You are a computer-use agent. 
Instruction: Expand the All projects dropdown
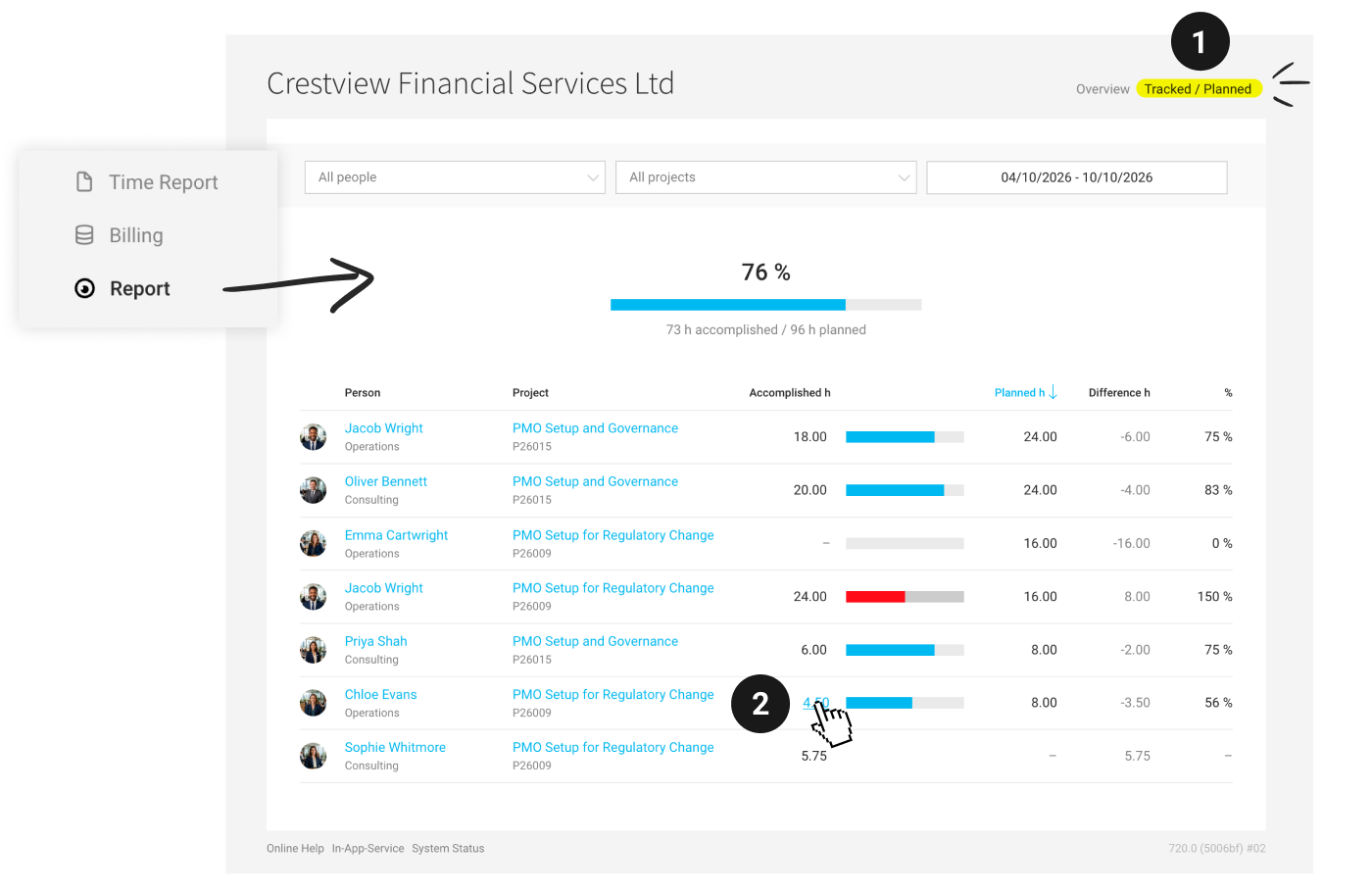click(x=766, y=177)
